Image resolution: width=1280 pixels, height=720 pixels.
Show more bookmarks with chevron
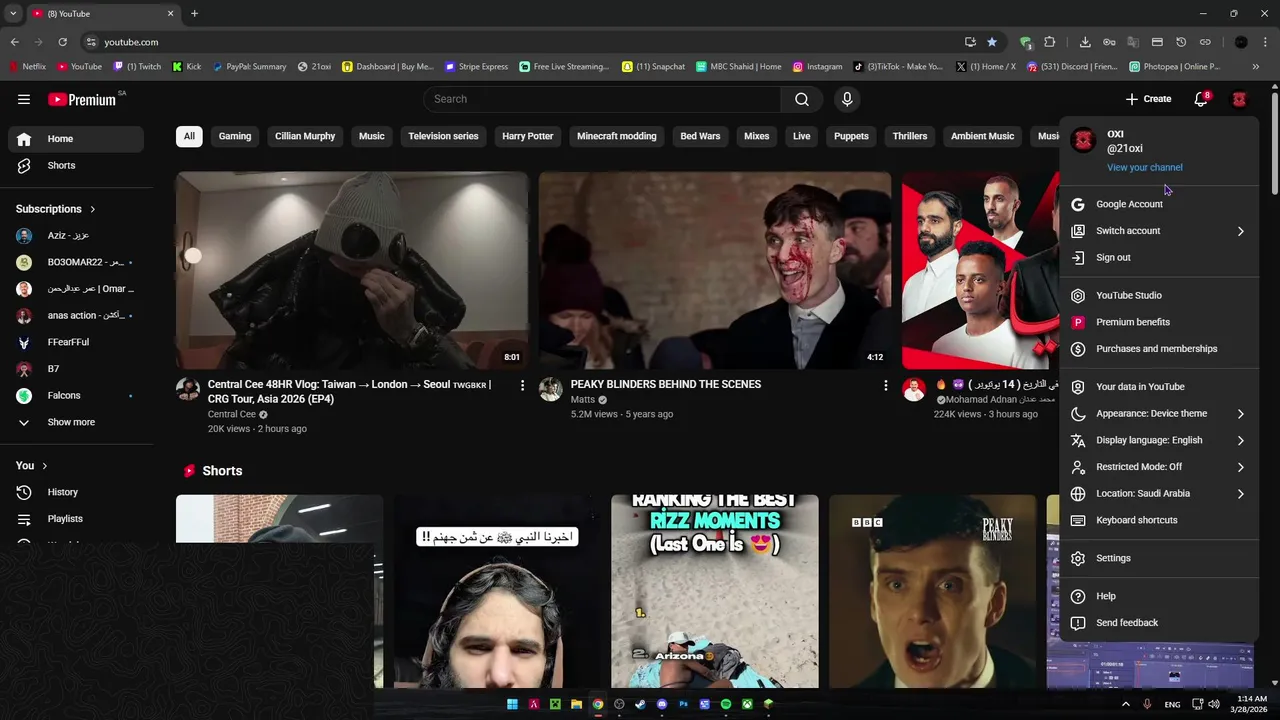pyautogui.click(x=1256, y=67)
